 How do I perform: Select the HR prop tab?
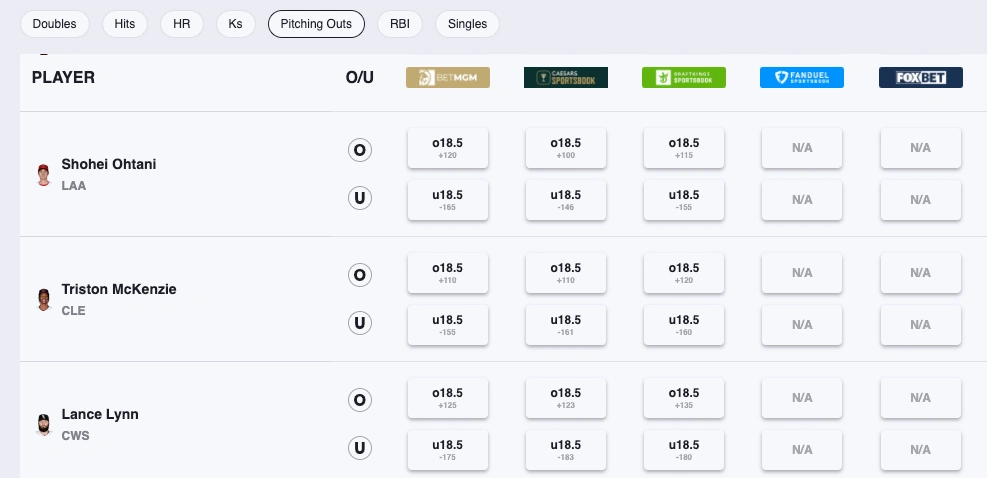click(182, 24)
